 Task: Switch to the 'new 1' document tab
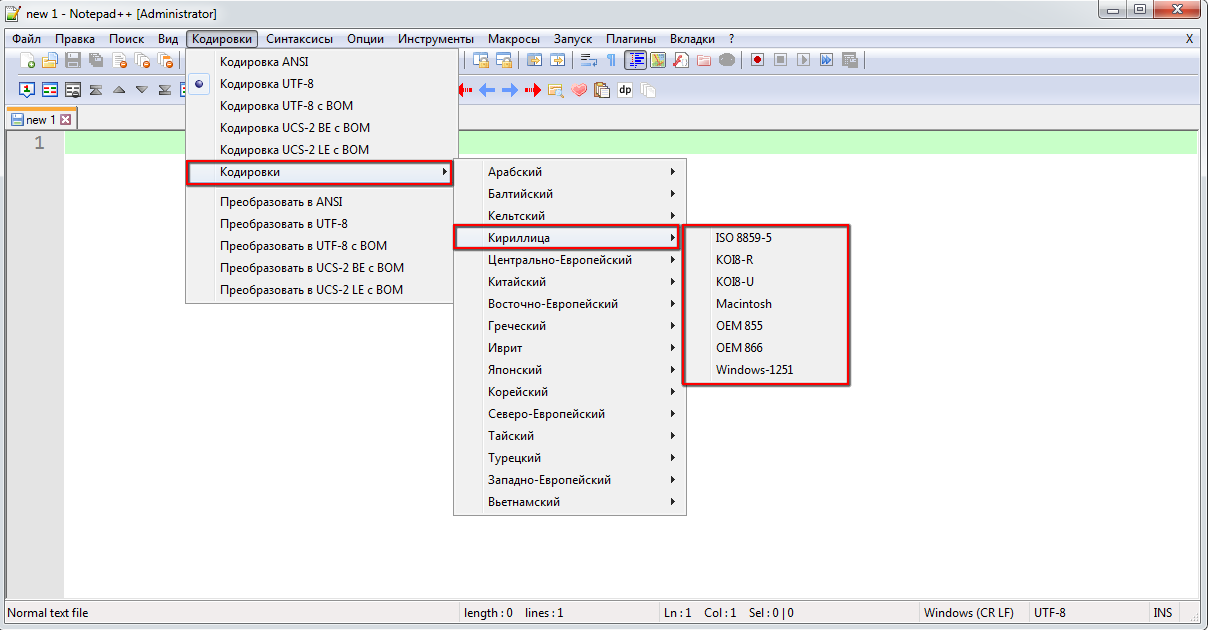click(x=41, y=119)
